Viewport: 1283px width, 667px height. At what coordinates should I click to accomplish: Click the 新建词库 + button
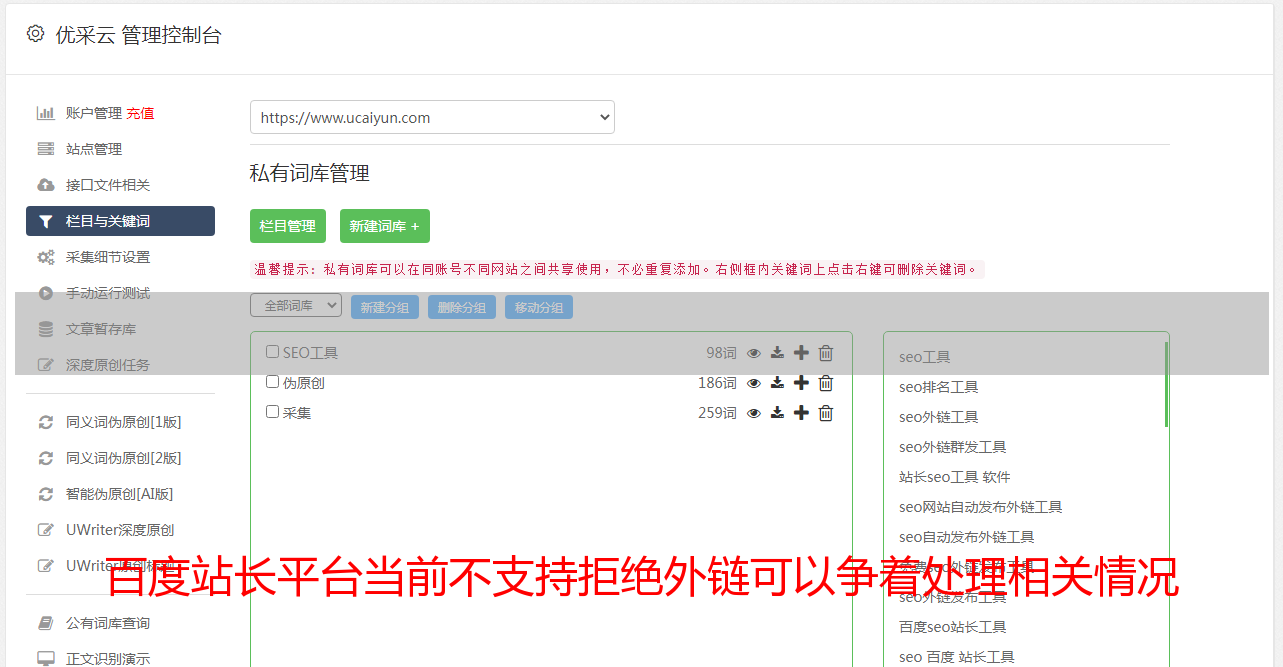tap(385, 226)
